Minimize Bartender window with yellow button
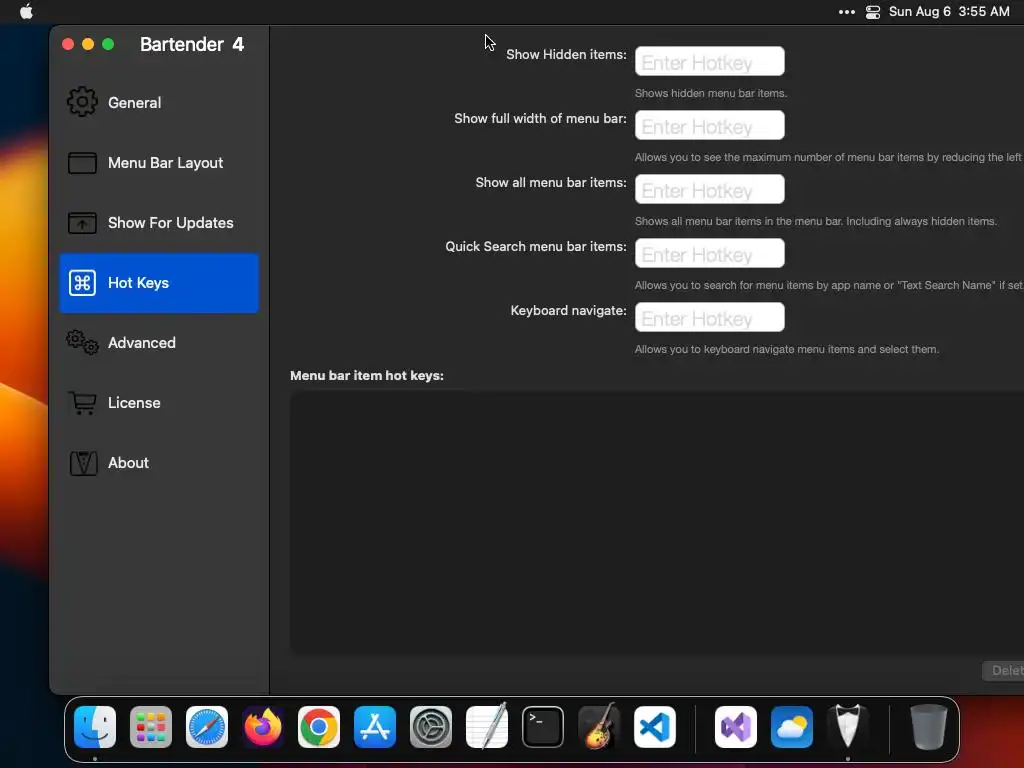Image resolution: width=1024 pixels, height=768 pixels. coord(88,44)
